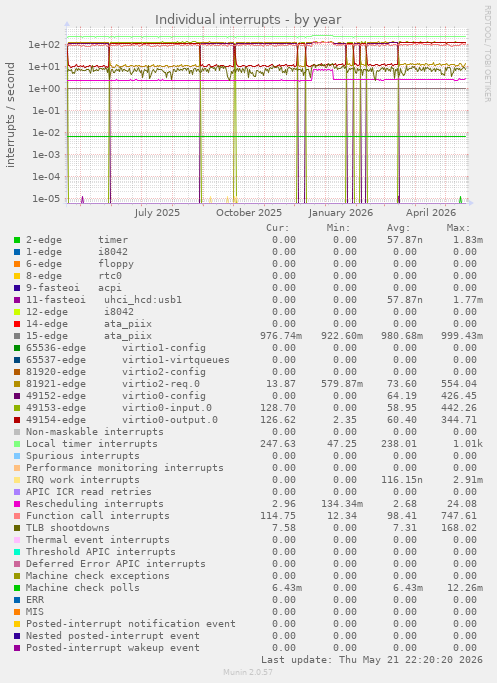Click the orange 6-edge floppy legend swatch
The width and height of the screenshot is (497, 683).
[x=17, y=264]
